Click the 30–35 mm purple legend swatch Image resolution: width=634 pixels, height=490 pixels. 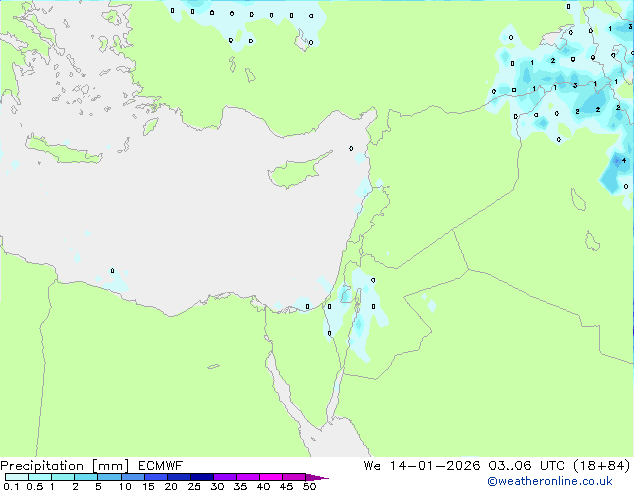224,477
